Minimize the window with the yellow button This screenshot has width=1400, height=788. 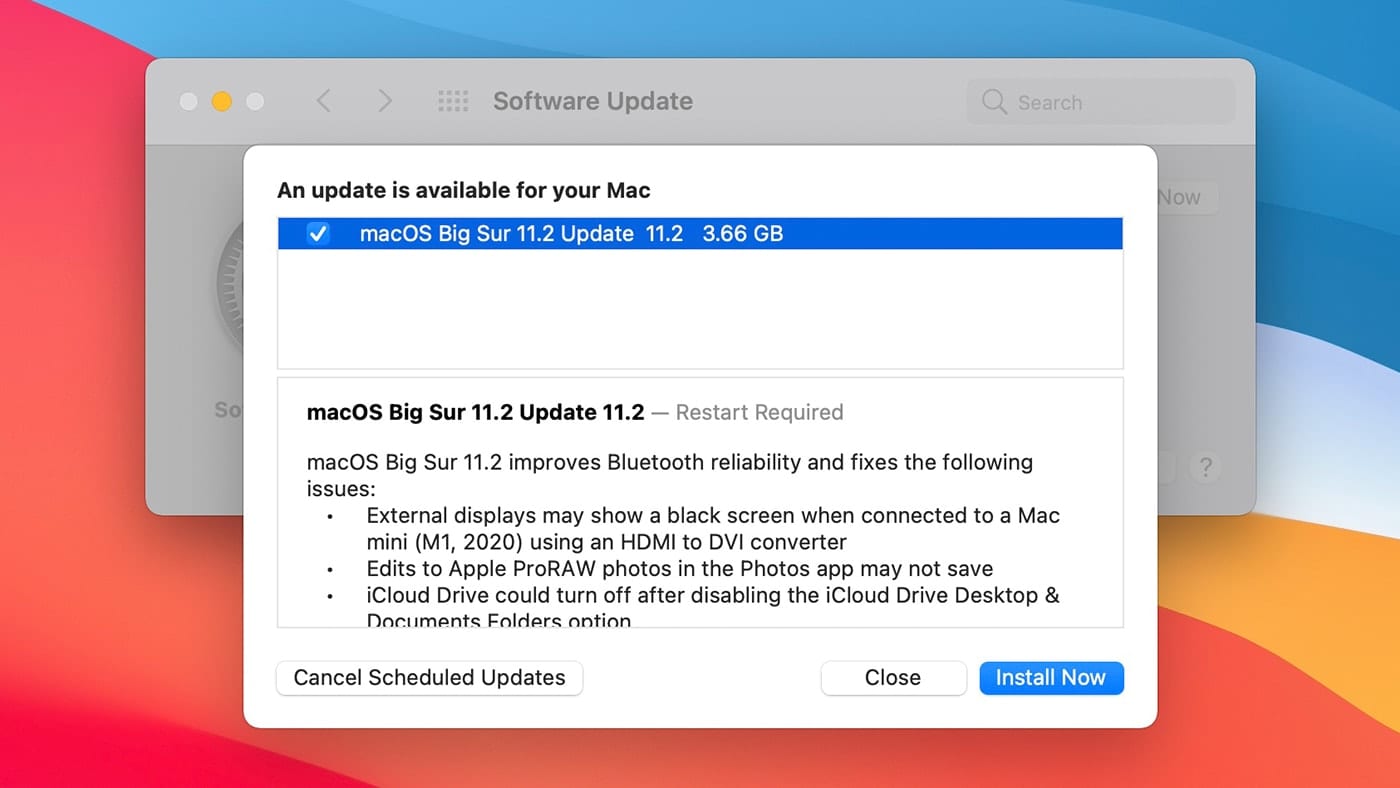[x=222, y=102]
